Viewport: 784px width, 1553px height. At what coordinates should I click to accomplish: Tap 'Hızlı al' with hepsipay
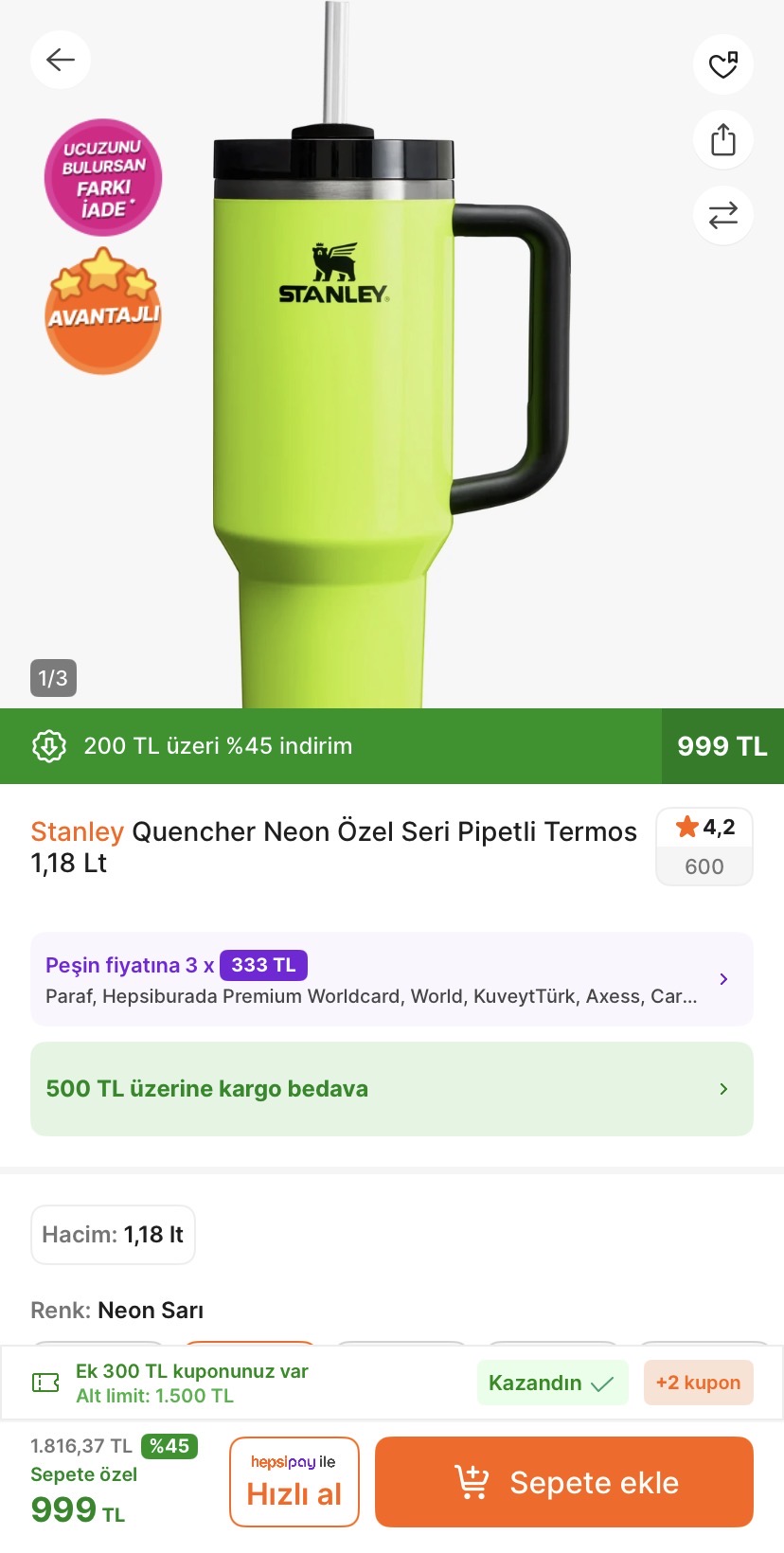coord(294,1482)
